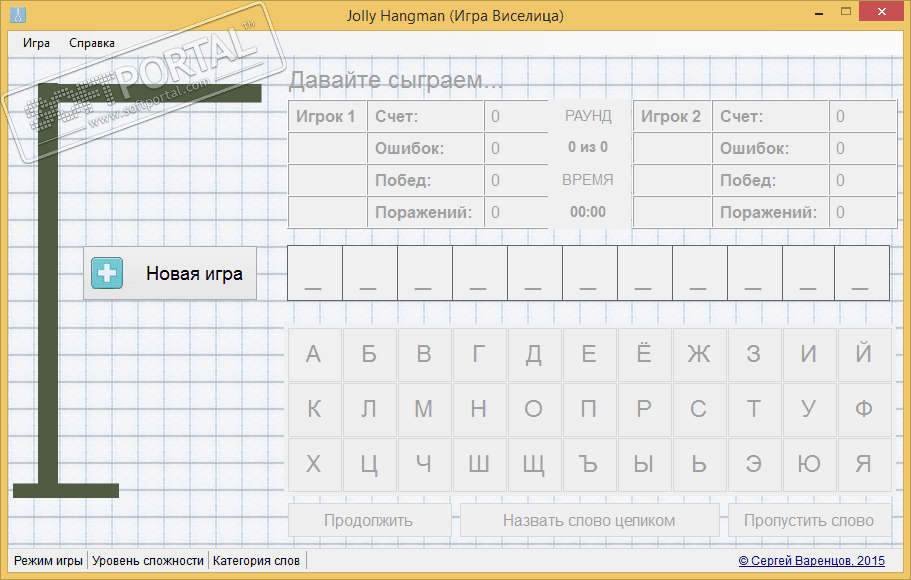The image size is (911, 580).
Task: Select letter Ы
Action: (x=644, y=465)
